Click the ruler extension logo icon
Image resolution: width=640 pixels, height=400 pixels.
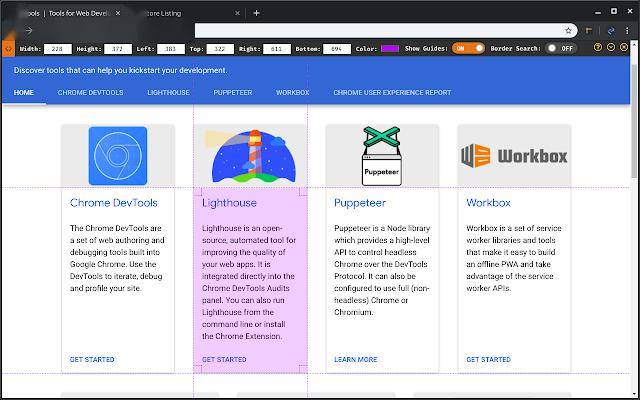tap(8, 49)
